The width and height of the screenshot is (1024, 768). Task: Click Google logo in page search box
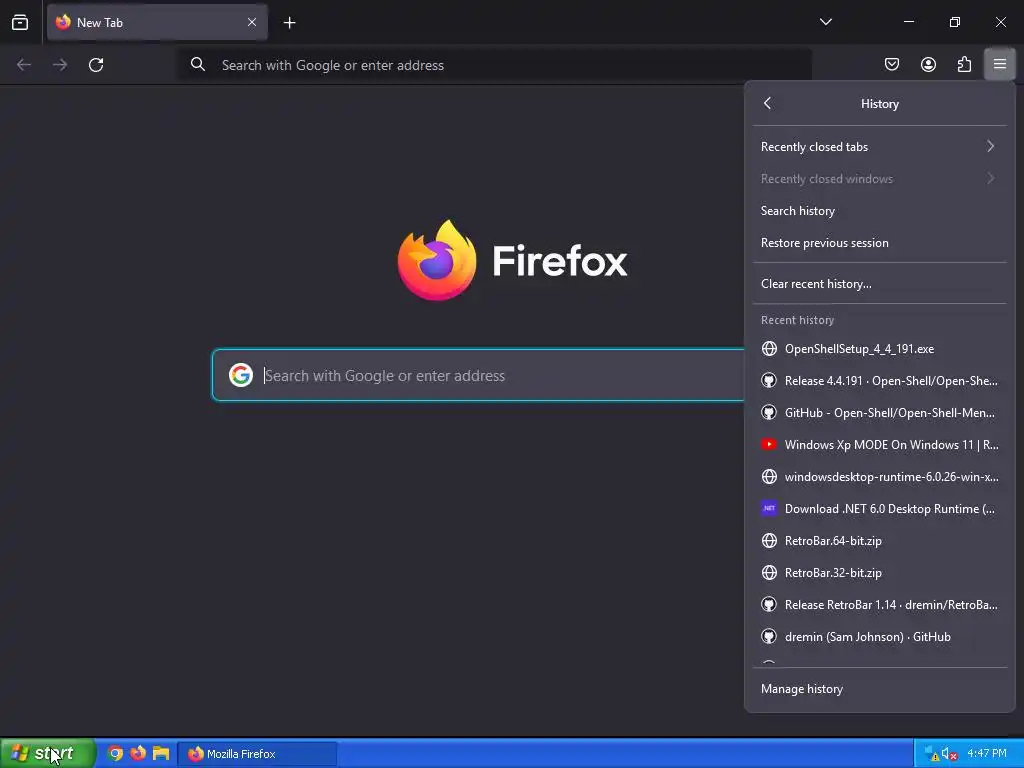241,375
